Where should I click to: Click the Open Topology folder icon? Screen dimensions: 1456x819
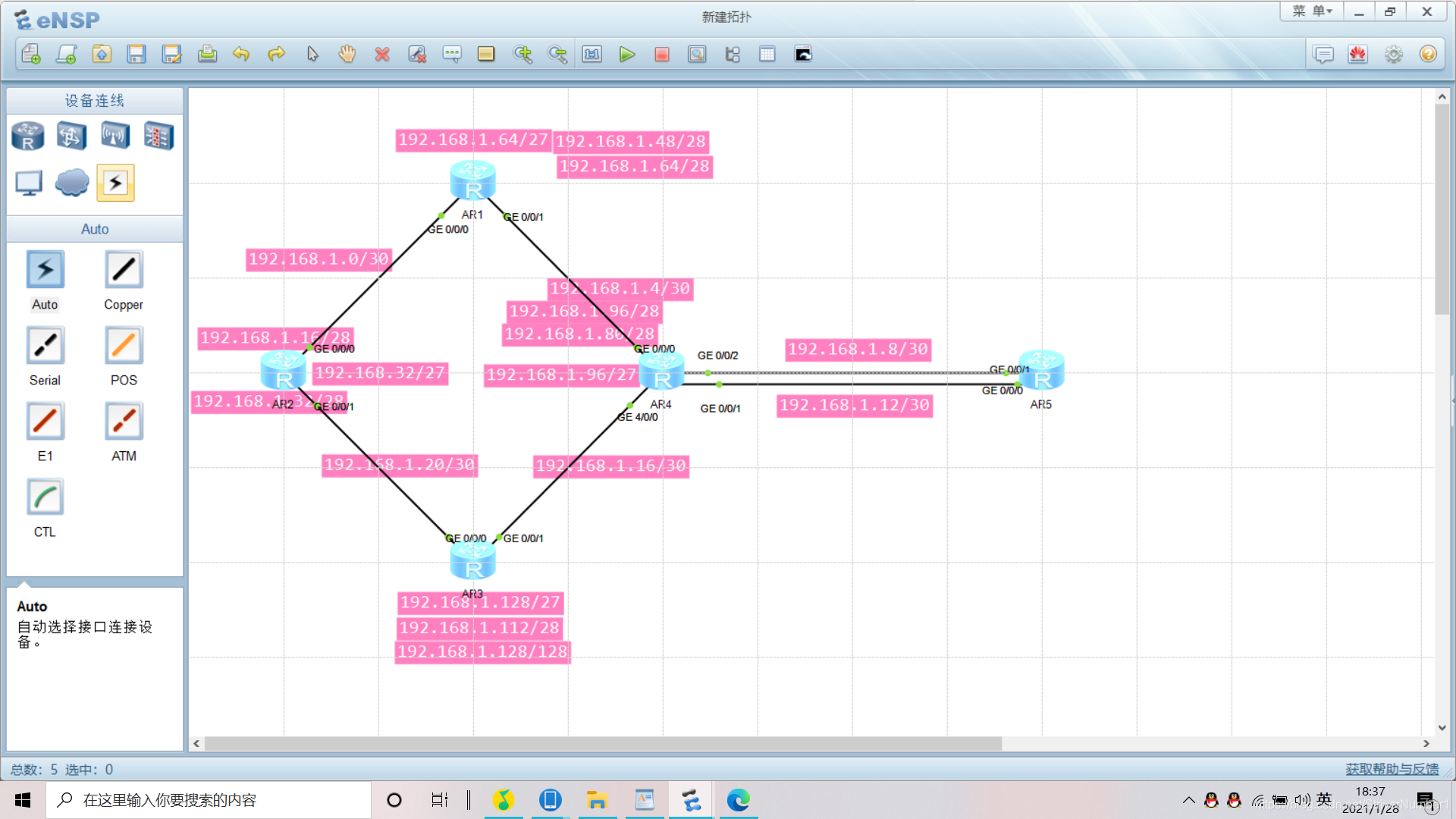102,54
